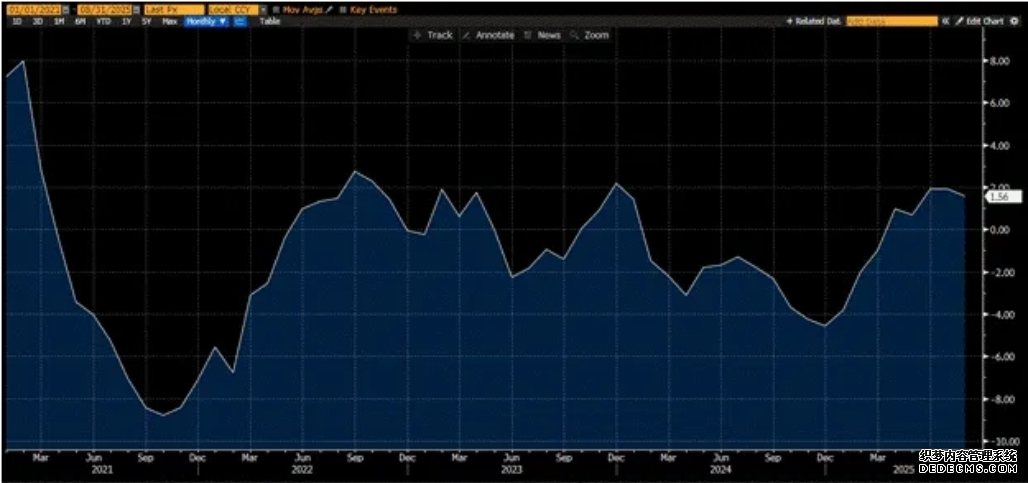
Task: Activate the Annotate drawing tool
Action: point(488,35)
